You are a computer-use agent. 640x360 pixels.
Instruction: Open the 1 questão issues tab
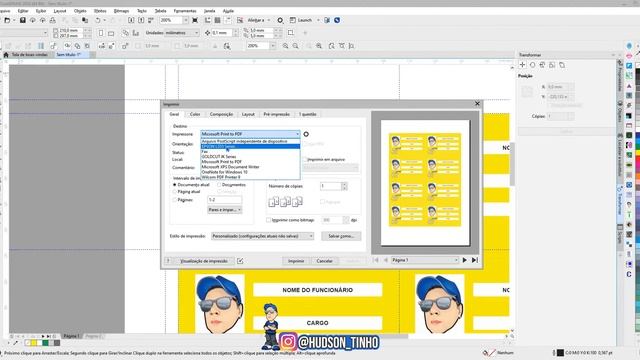307,114
